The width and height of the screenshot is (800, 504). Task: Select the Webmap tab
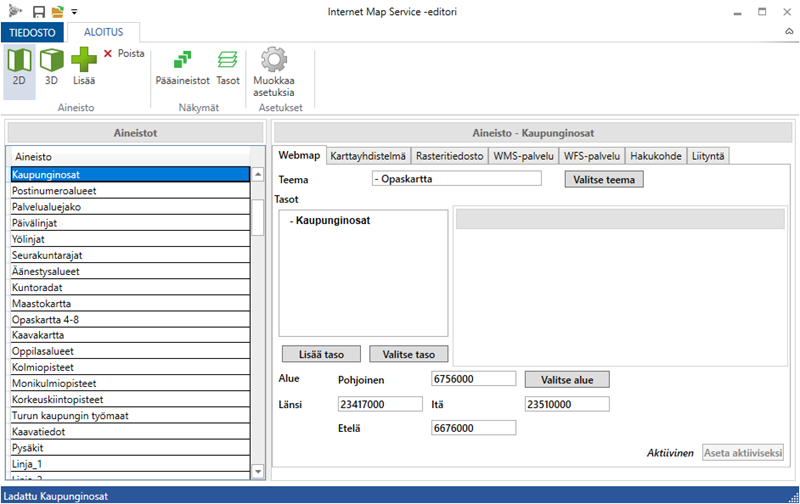click(x=299, y=155)
